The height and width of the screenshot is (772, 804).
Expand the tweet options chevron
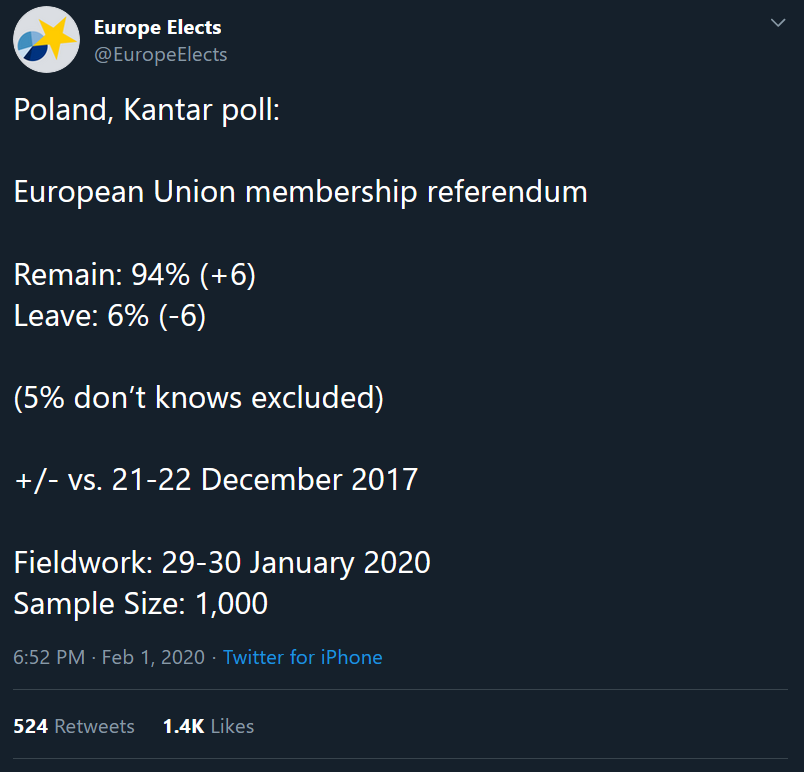(x=778, y=23)
